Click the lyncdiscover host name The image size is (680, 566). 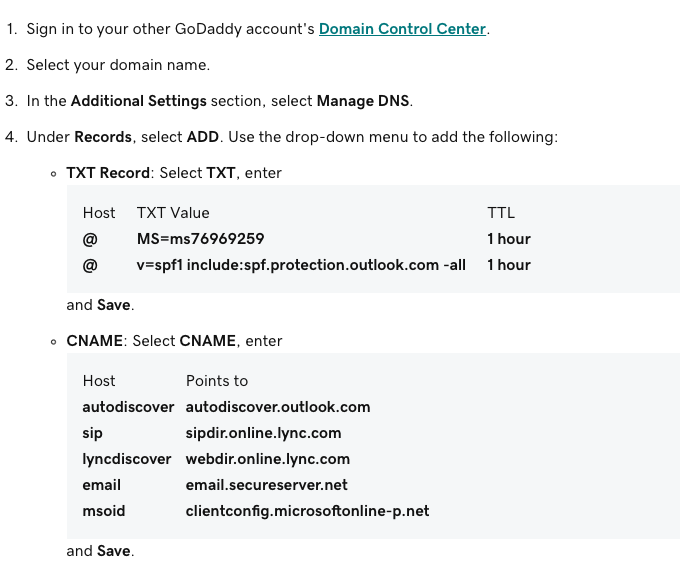tap(127, 459)
